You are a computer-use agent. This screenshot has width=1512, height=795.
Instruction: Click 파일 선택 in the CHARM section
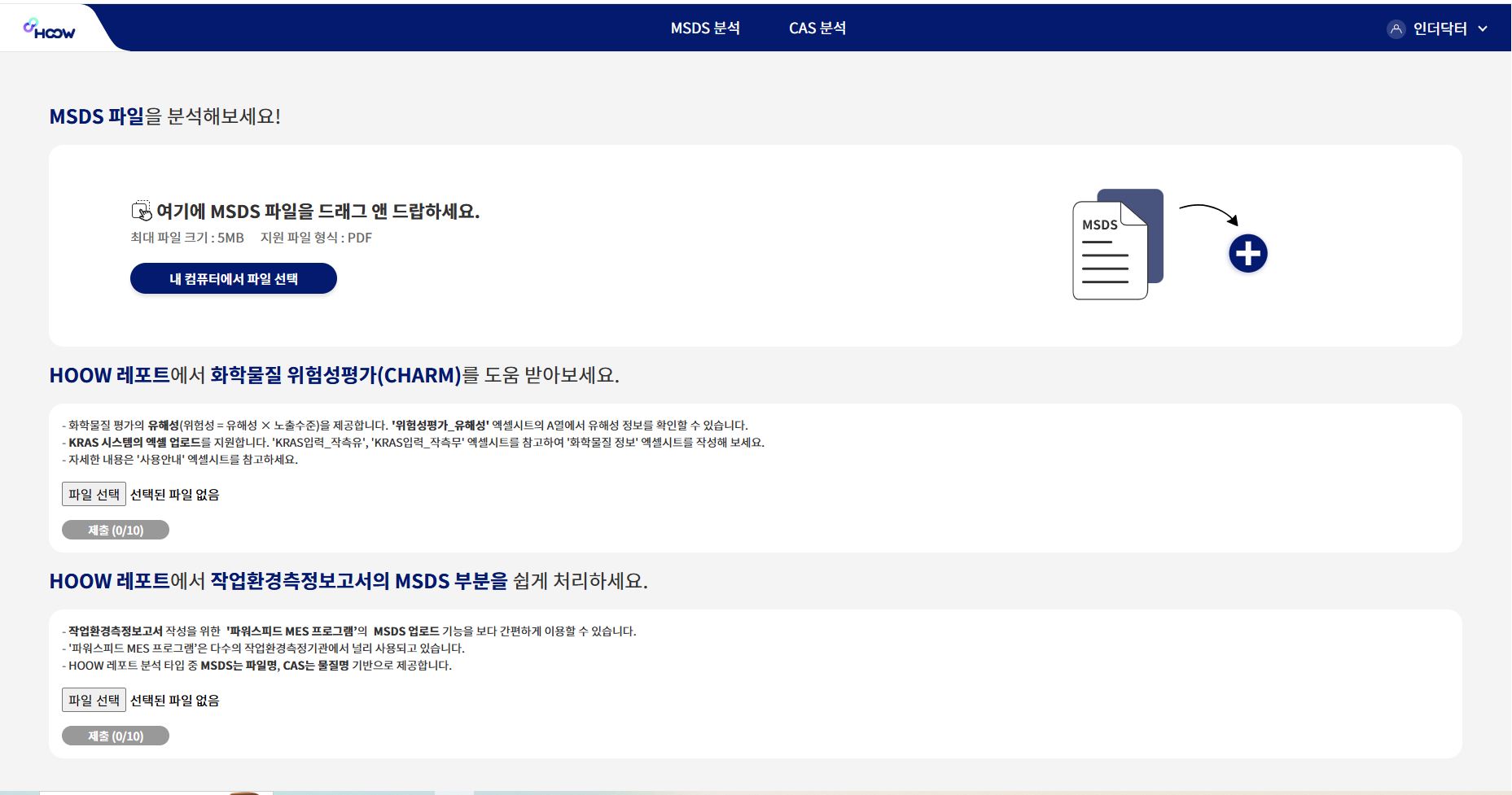92,494
